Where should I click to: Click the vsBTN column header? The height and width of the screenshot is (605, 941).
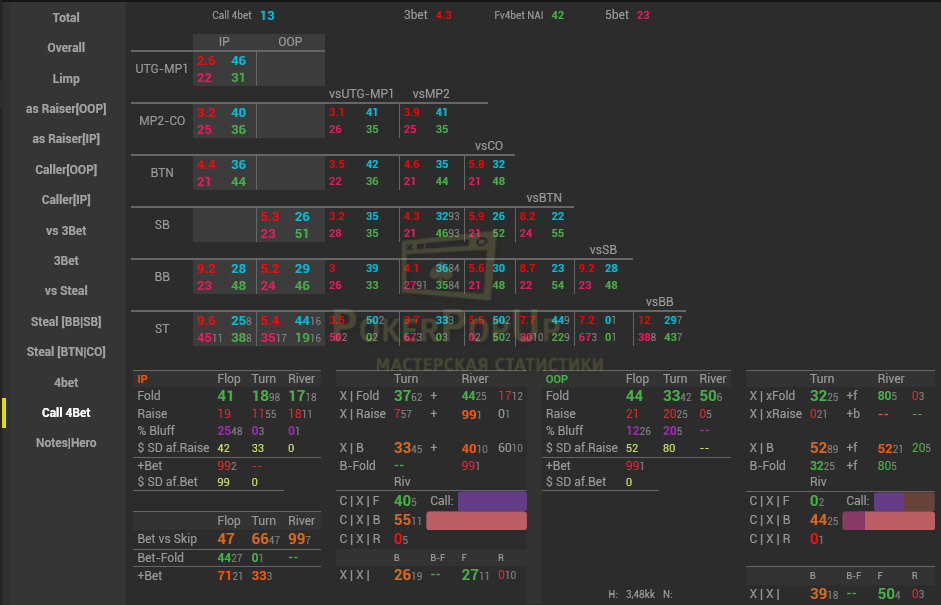coord(542,198)
